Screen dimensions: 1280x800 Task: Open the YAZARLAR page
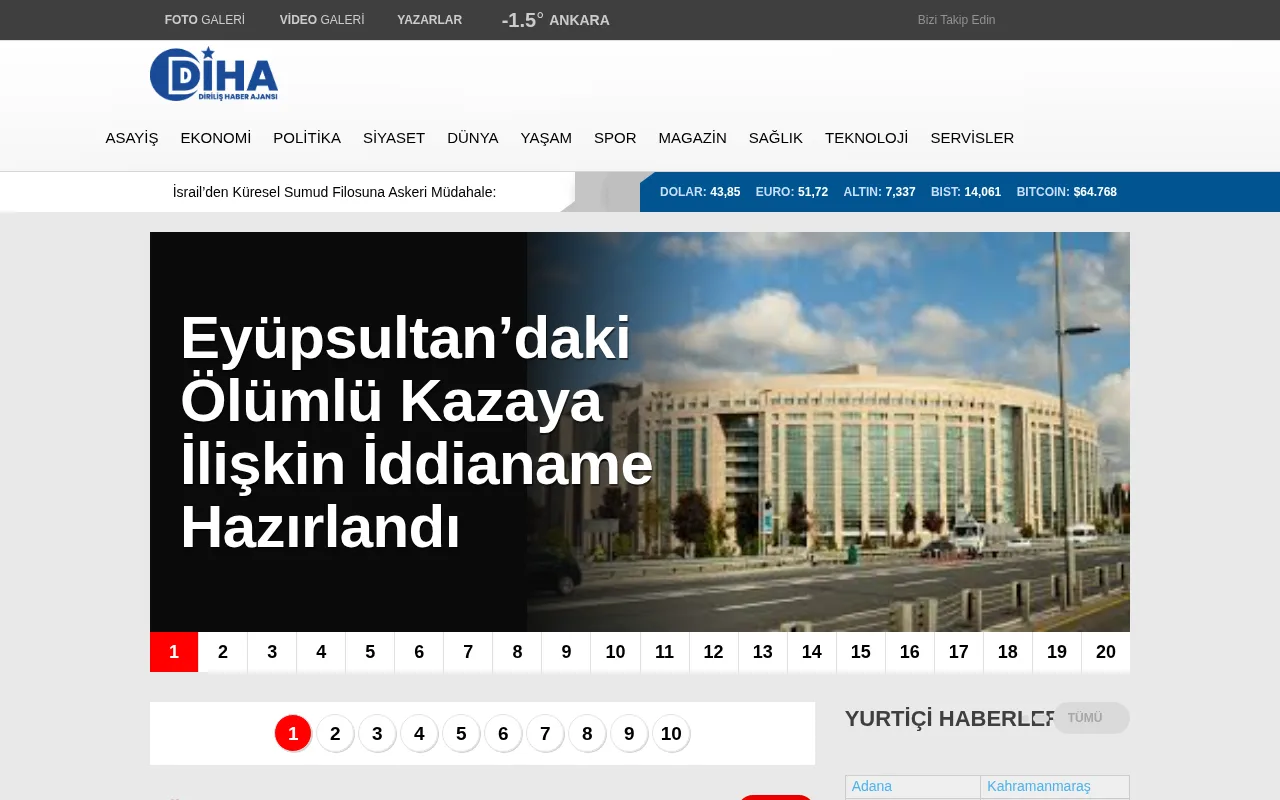click(429, 20)
